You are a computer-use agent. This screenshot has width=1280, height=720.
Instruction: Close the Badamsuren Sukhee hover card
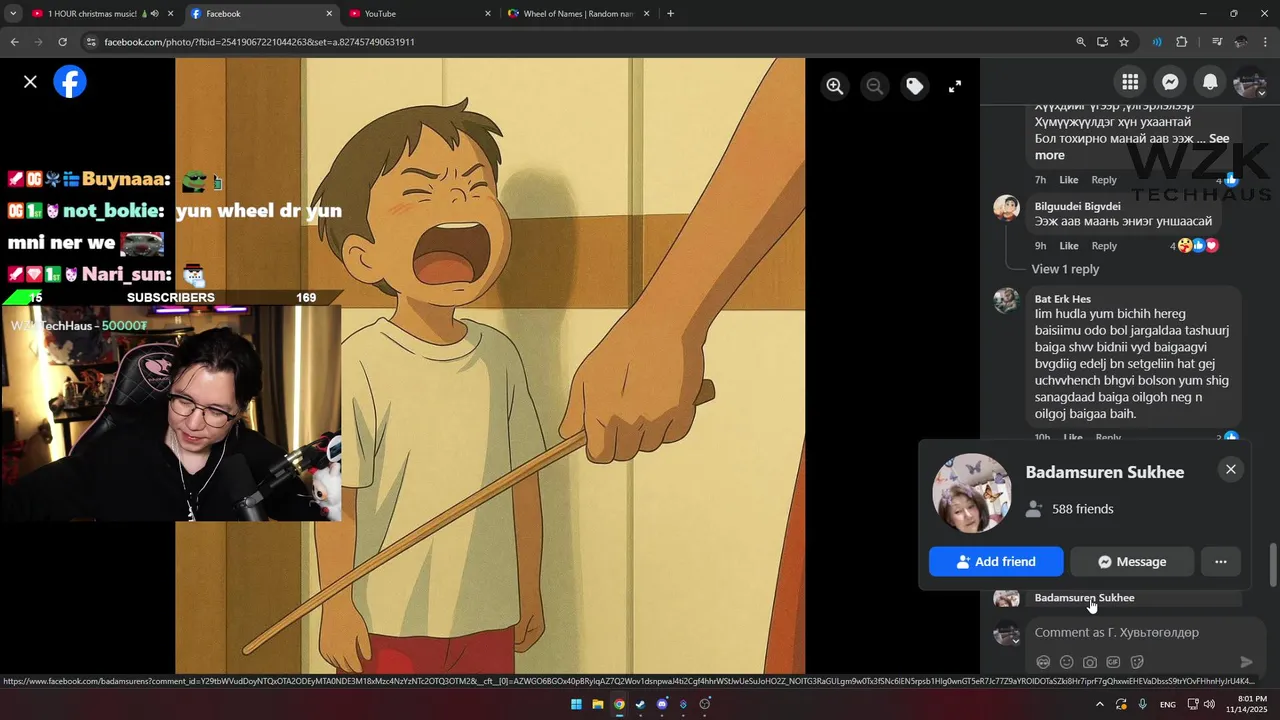(x=1231, y=469)
